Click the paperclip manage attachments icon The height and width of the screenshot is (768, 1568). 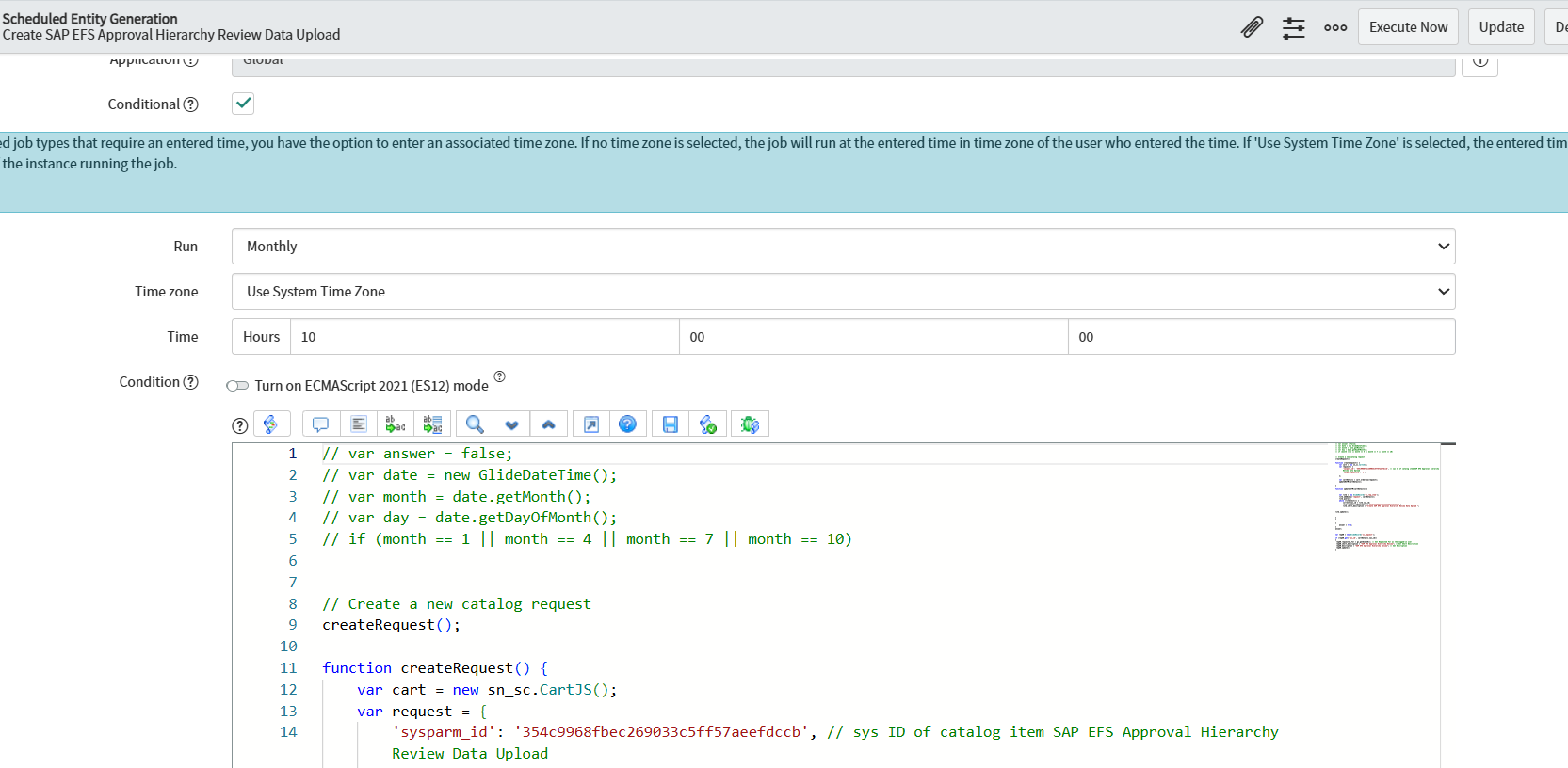click(1252, 27)
